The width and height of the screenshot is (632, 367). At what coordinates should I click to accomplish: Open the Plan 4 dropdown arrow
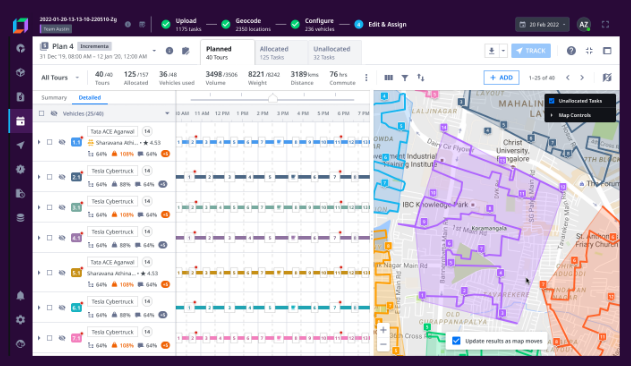pos(154,51)
